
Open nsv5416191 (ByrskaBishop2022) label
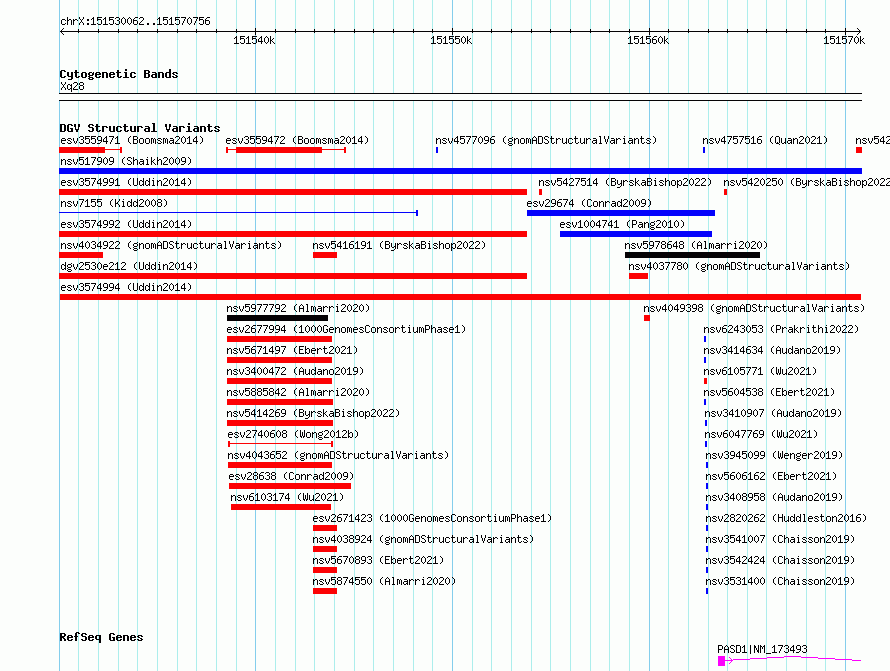[x=399, y=245]
